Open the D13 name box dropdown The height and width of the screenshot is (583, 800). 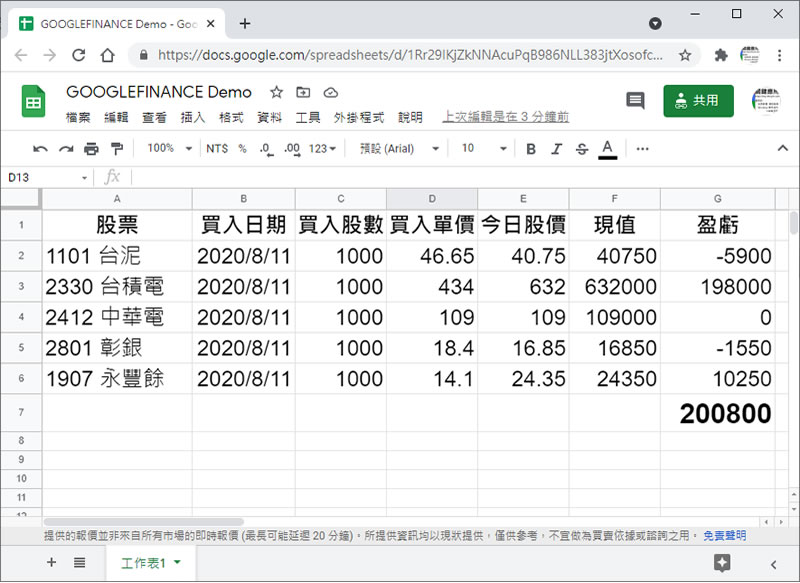click(84, 178)
